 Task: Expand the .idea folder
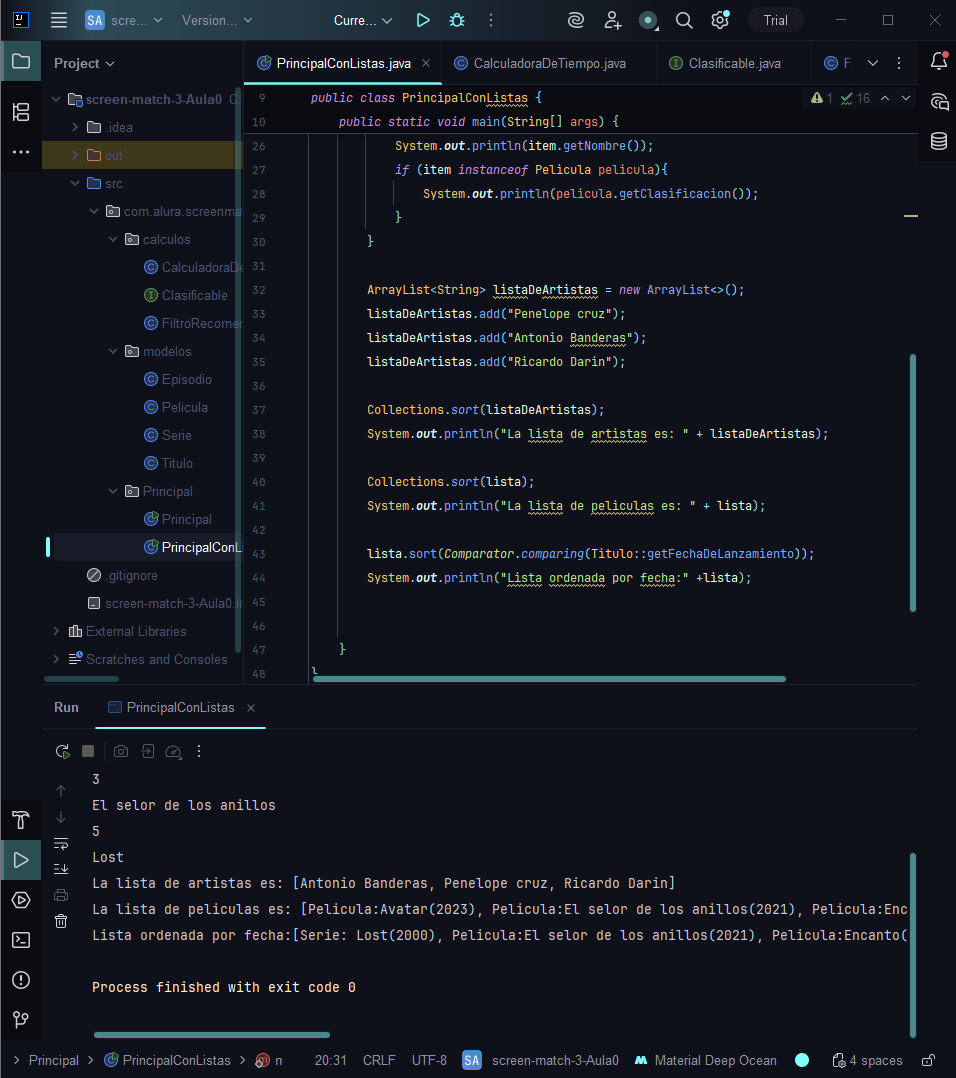coord(75,127)
